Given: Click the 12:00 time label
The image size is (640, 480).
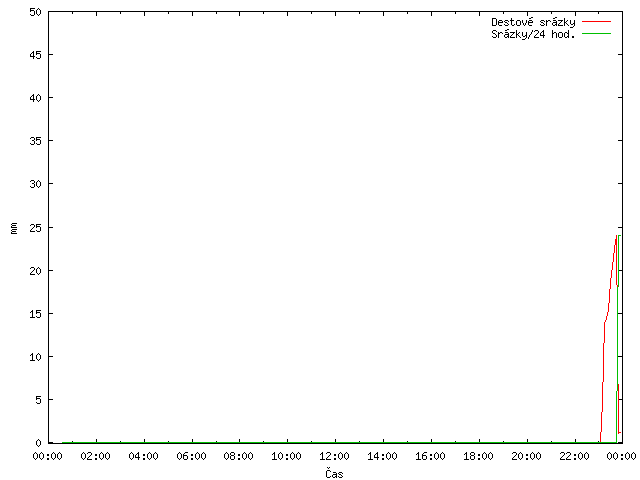Looking at the screenshot, I should (335, 456).
